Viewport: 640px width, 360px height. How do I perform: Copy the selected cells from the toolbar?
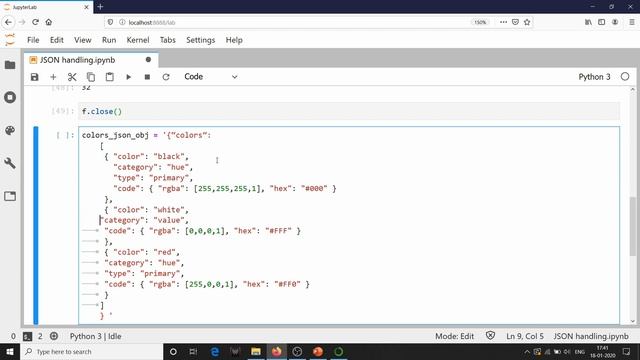click(x=91, y=77)
